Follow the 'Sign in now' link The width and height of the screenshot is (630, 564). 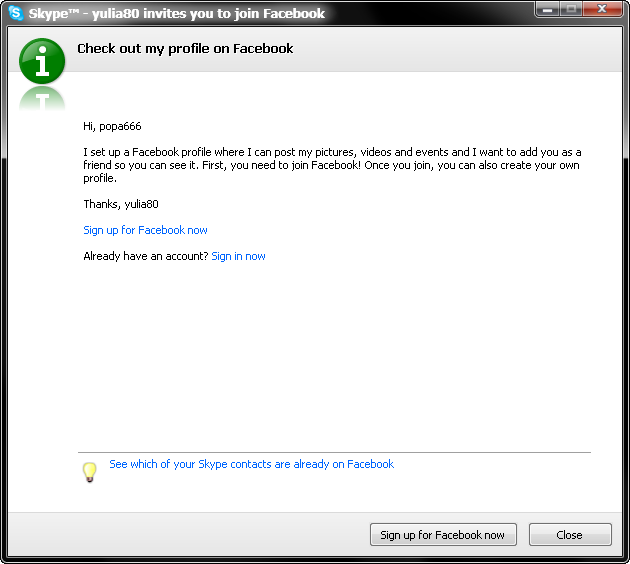(x=238, y=256)
